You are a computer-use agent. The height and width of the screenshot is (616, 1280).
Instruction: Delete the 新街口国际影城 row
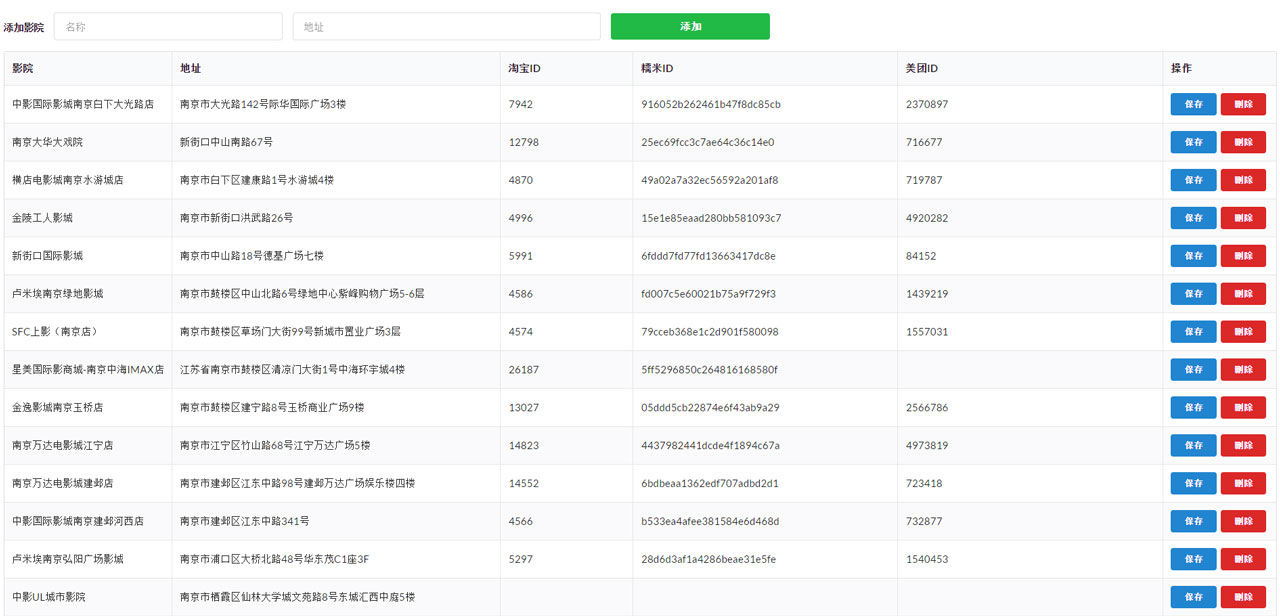tap(1243, 256)
